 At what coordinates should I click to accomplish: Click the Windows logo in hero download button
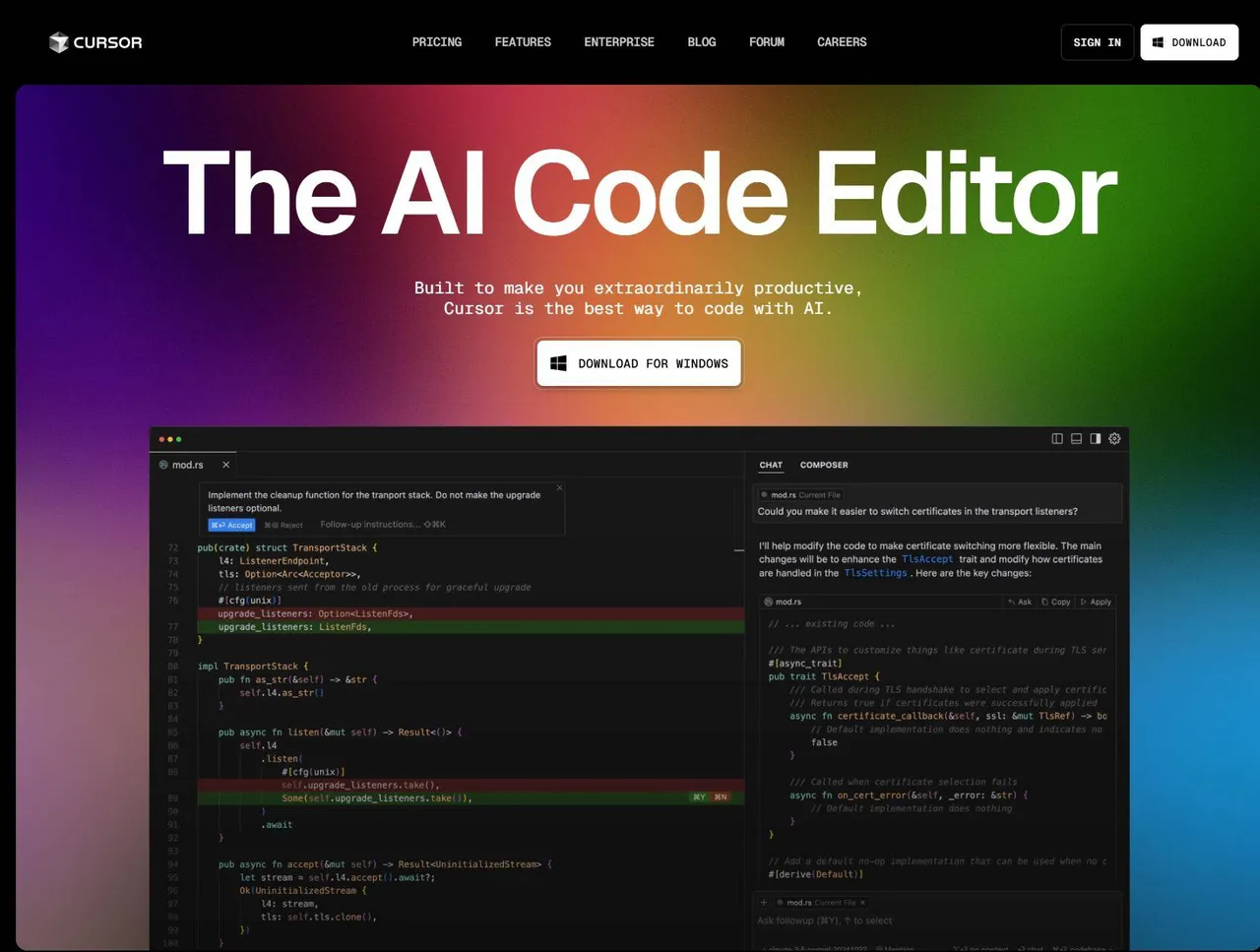[558, 363]
